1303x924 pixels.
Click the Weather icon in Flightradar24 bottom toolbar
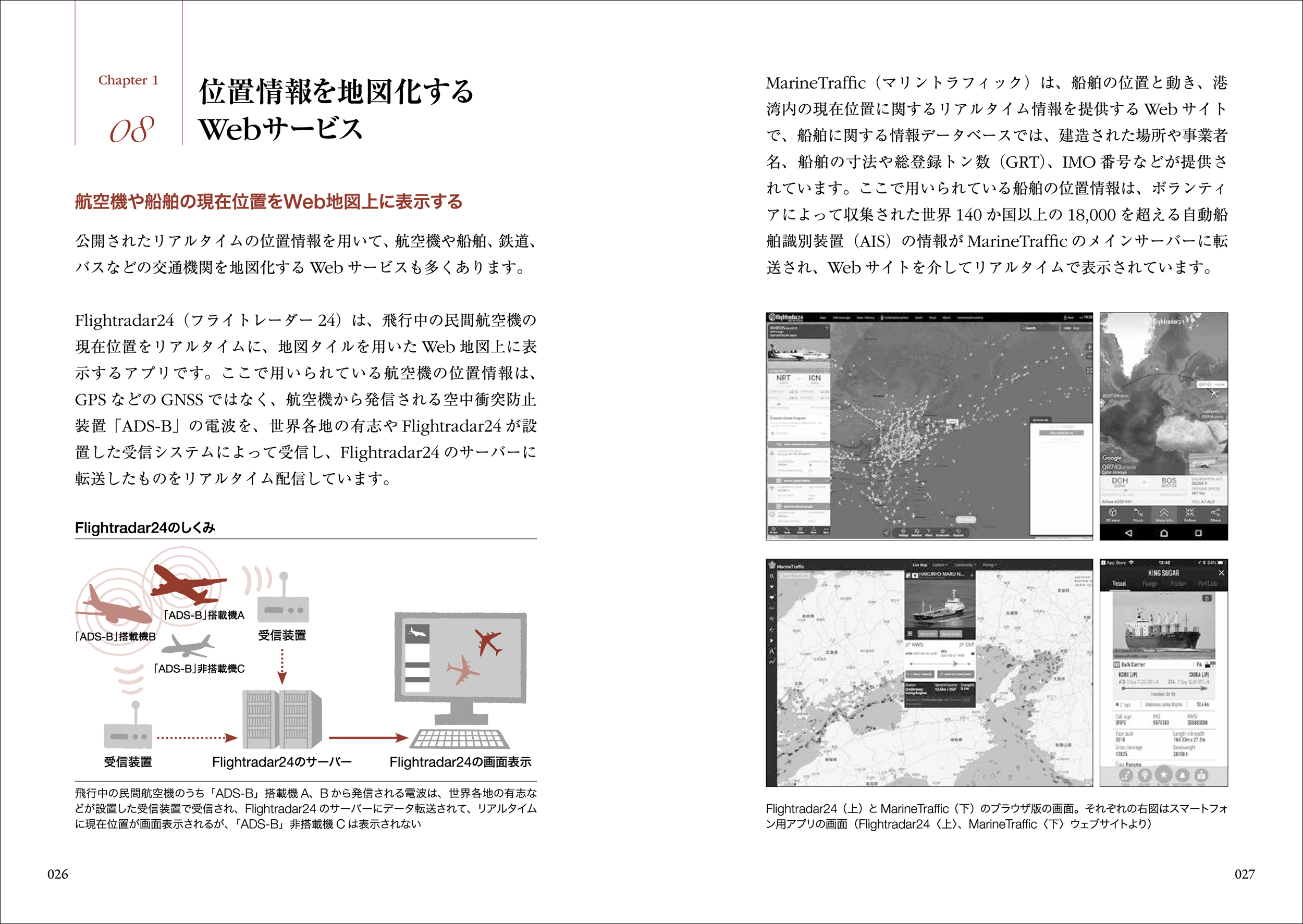click(917, 533)
